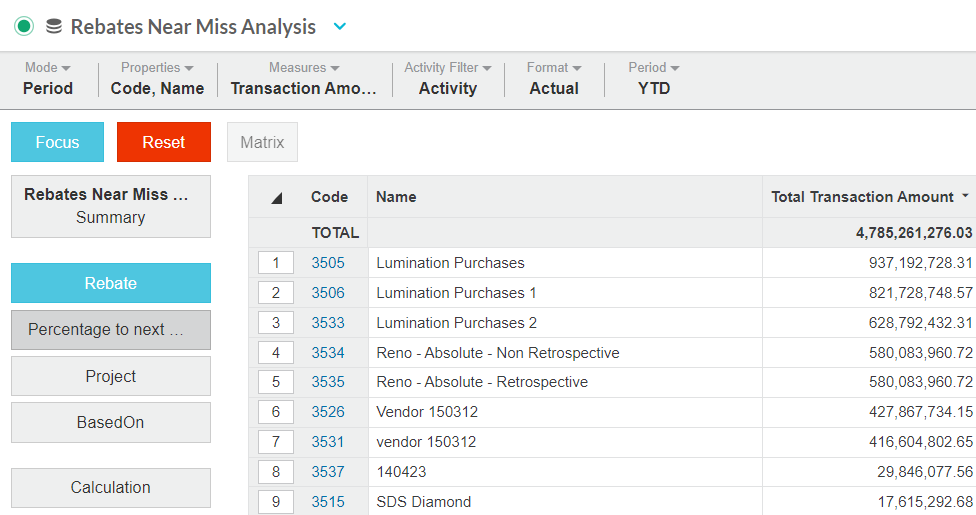Open the Format dropdown showing Actual
Image resolution: width=976 pixels, height=515 pixels.
pos(553,78)
